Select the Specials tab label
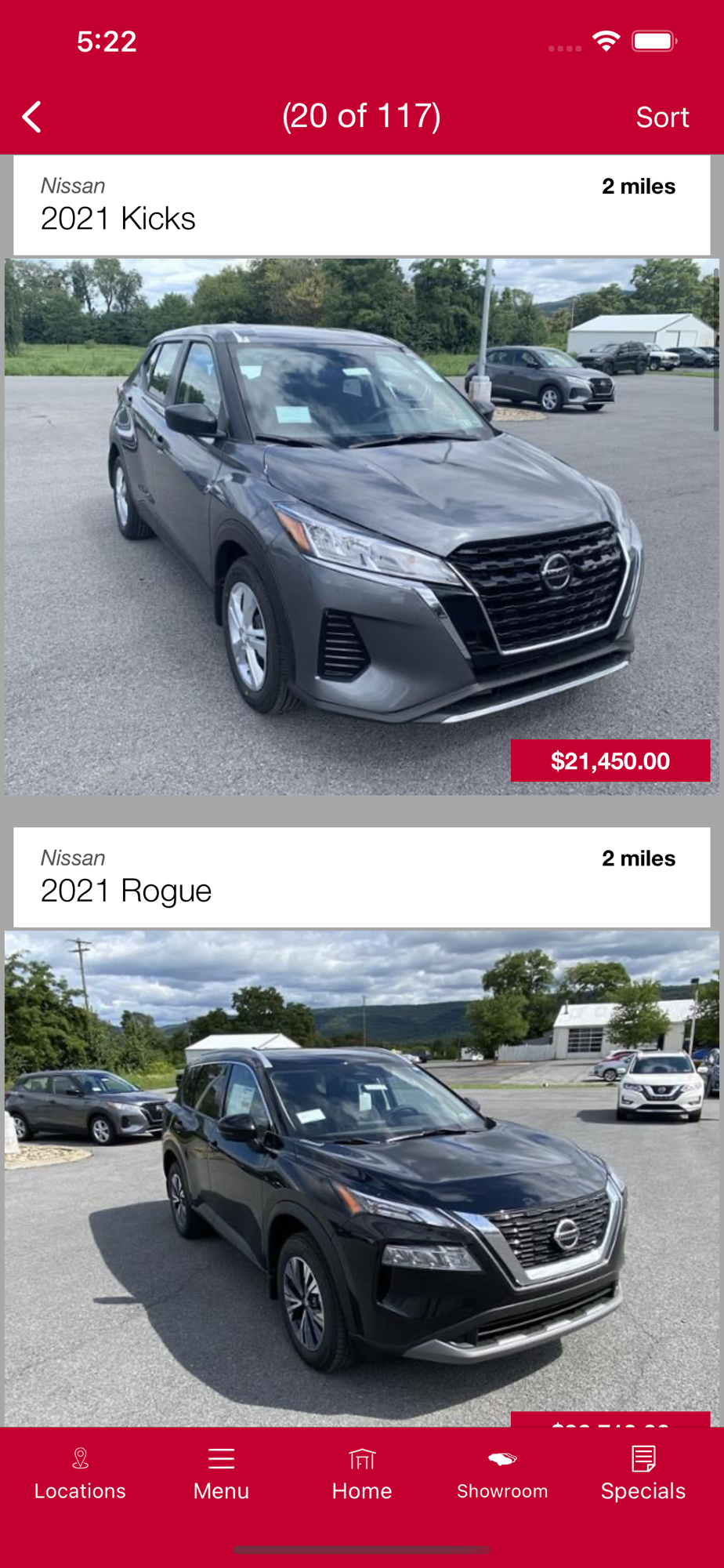The width and height of the screenshot is (724, 1568). (643, 1491)
